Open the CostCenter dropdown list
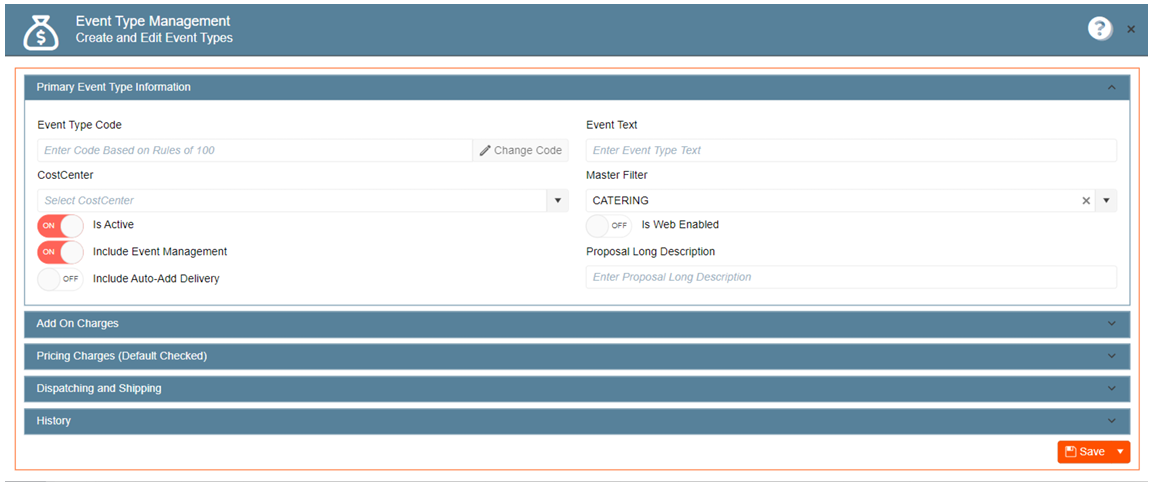The image size is (1157, 486). (x=558, y=201)
